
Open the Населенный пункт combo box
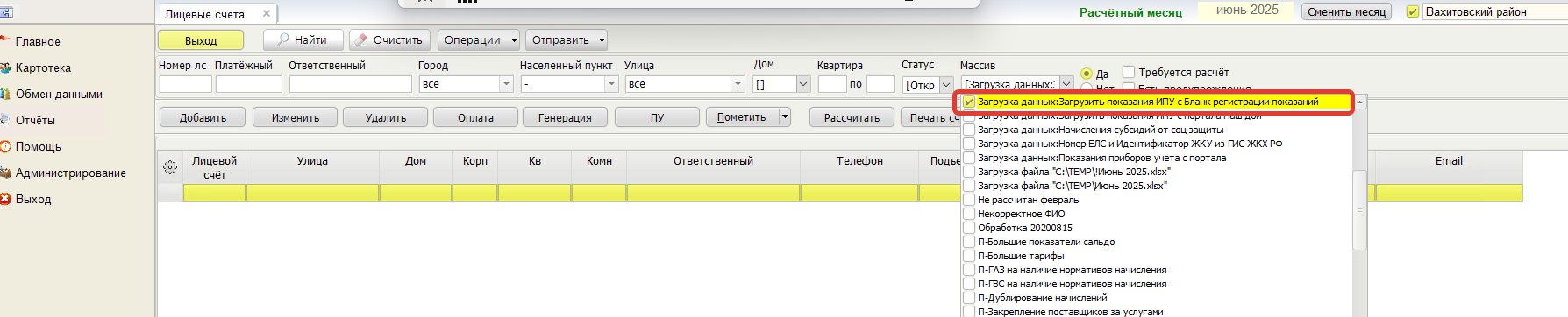click(612, 84)
